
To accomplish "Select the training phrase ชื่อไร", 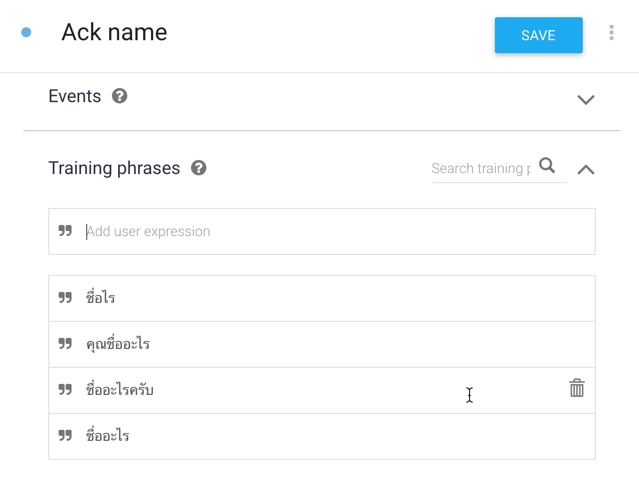I will [x=101, y=298].
